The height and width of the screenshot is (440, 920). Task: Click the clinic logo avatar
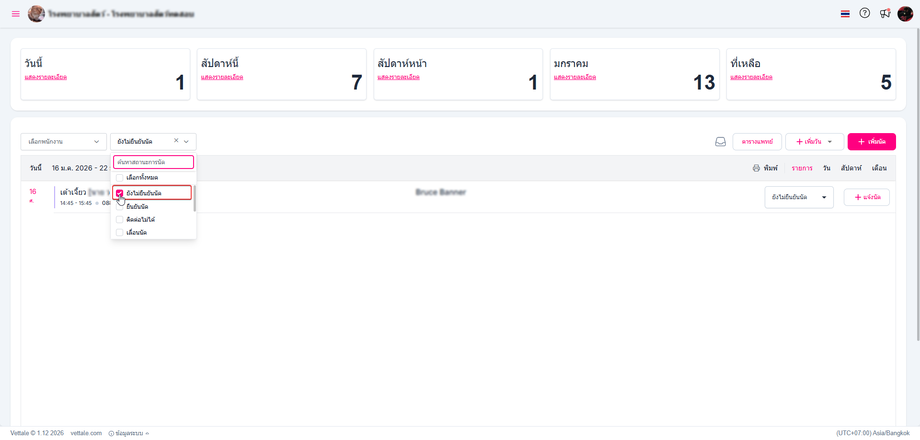click(x=36, y=13)
